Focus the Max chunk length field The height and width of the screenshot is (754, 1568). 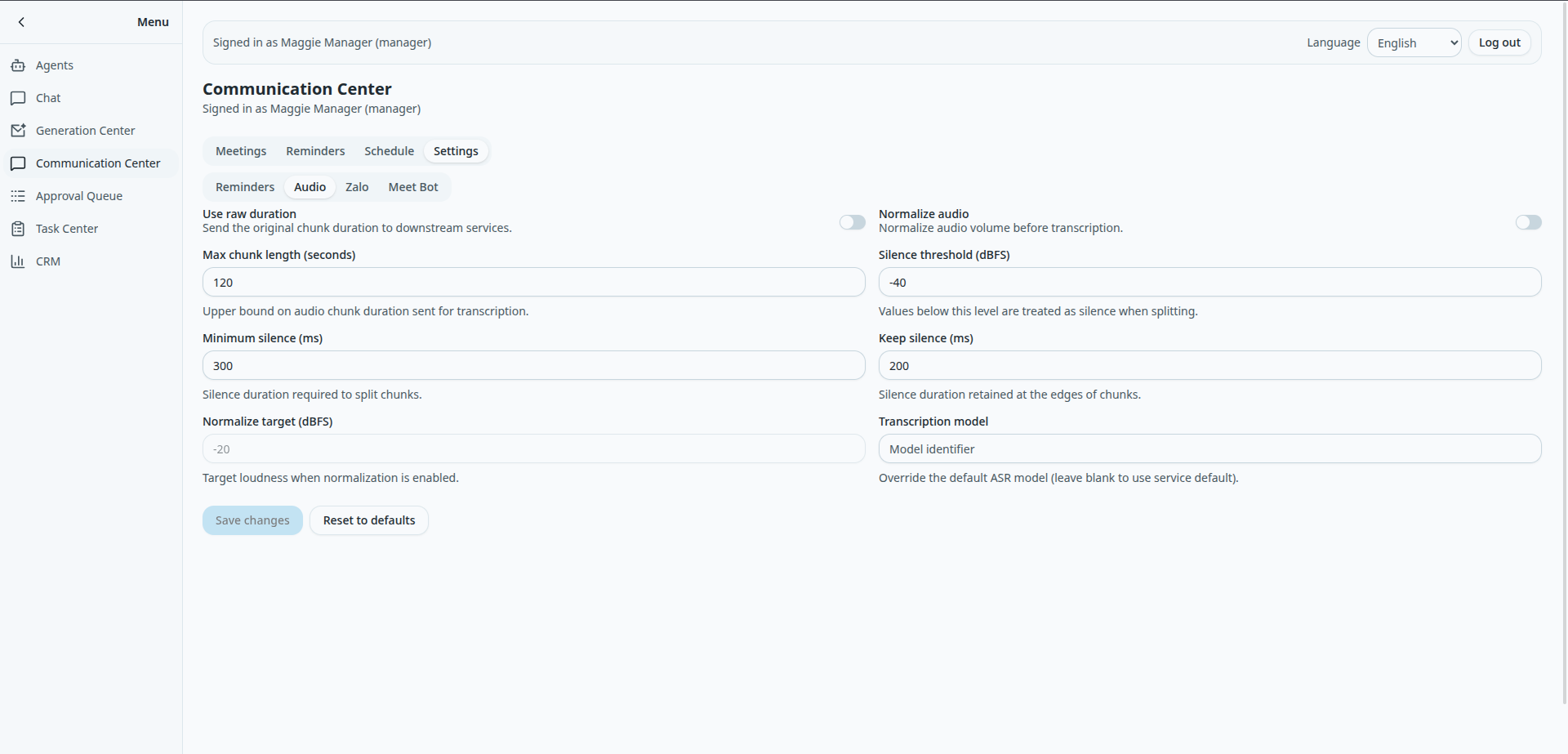tap(533, 283)
